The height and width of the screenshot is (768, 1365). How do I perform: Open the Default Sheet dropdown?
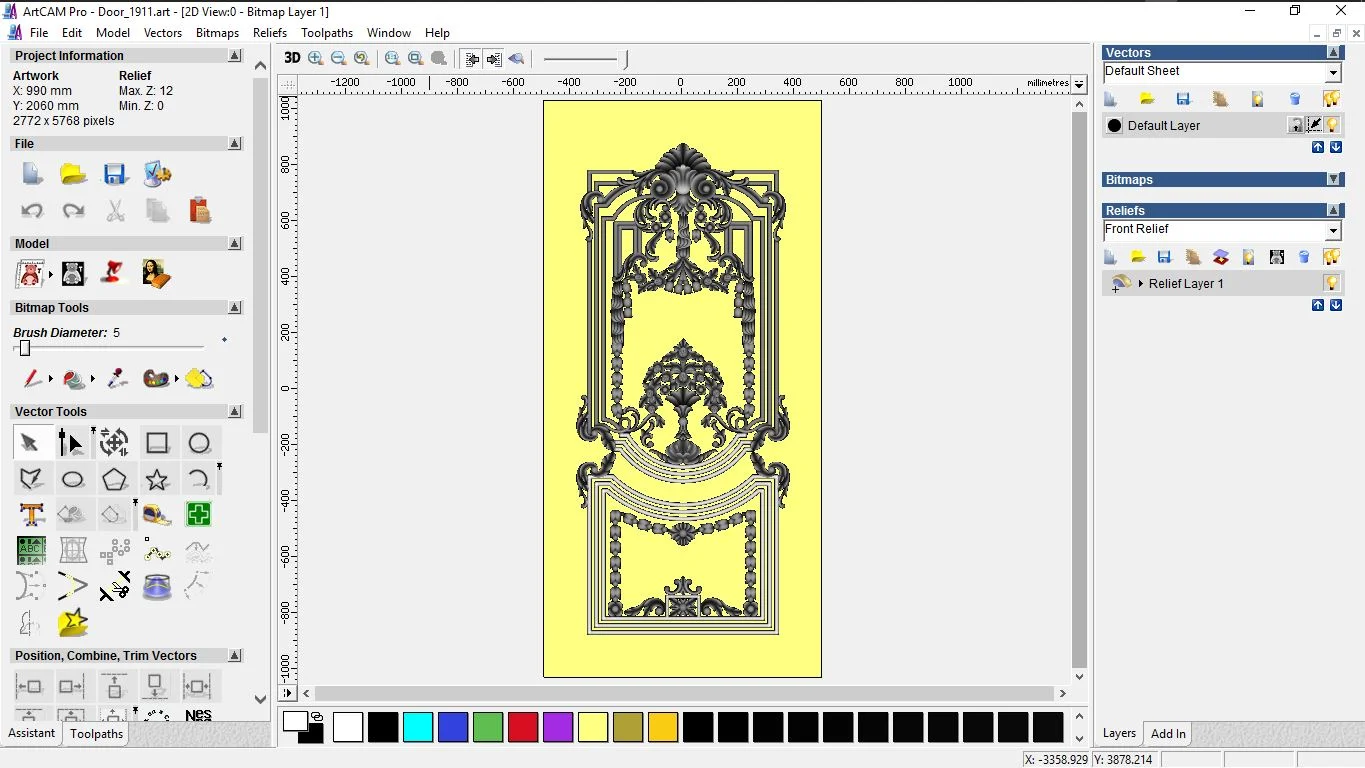click(x=1333, y=71)
